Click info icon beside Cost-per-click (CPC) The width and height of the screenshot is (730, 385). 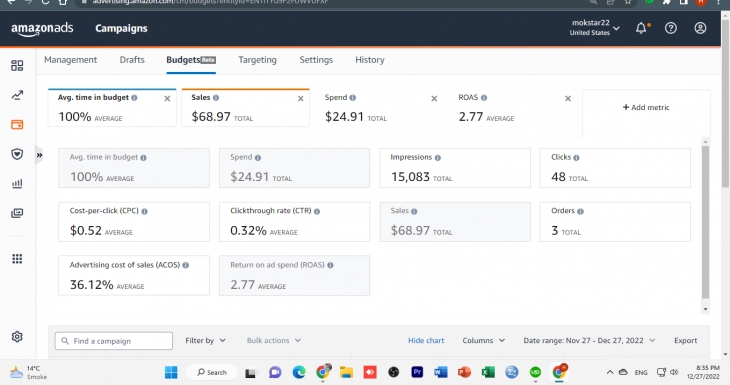144,211
